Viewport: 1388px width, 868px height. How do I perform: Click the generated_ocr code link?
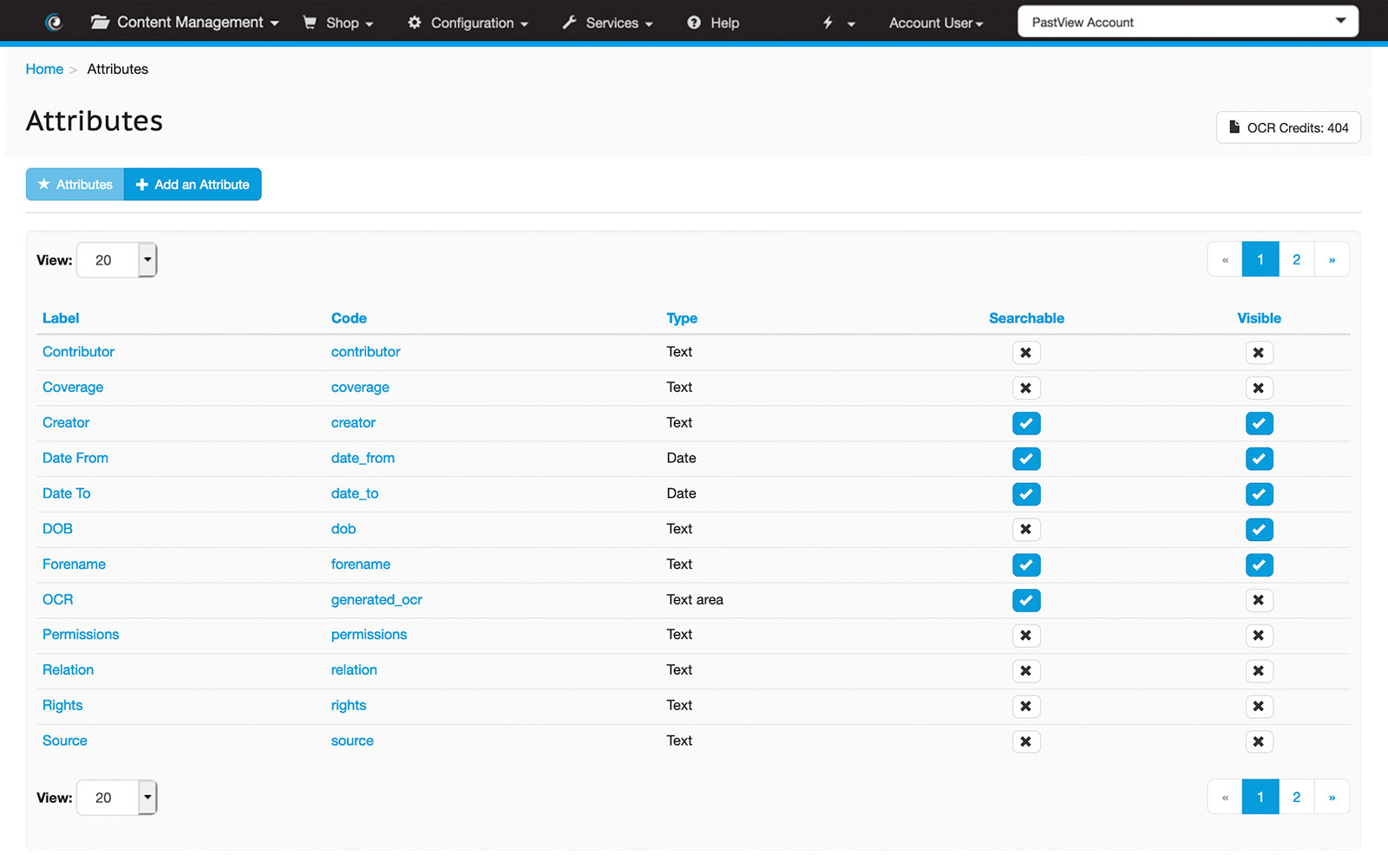tap(376, 599)
